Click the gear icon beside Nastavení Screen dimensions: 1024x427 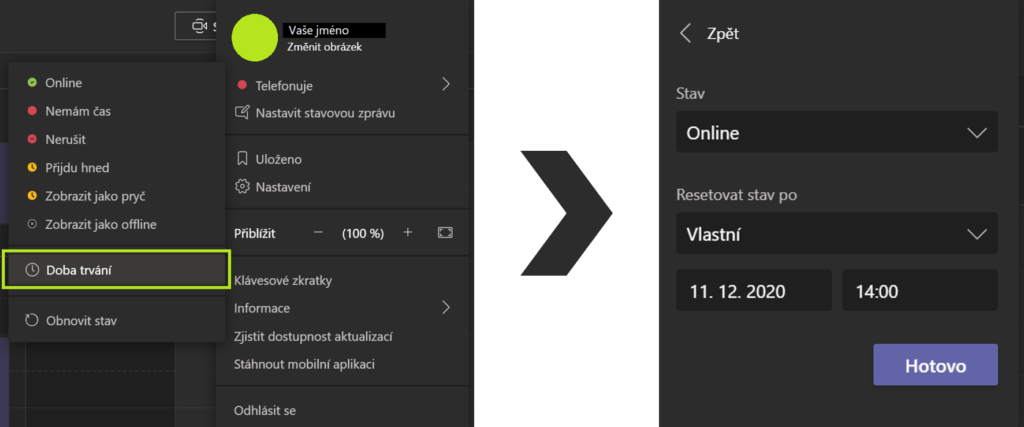point(241,186)
